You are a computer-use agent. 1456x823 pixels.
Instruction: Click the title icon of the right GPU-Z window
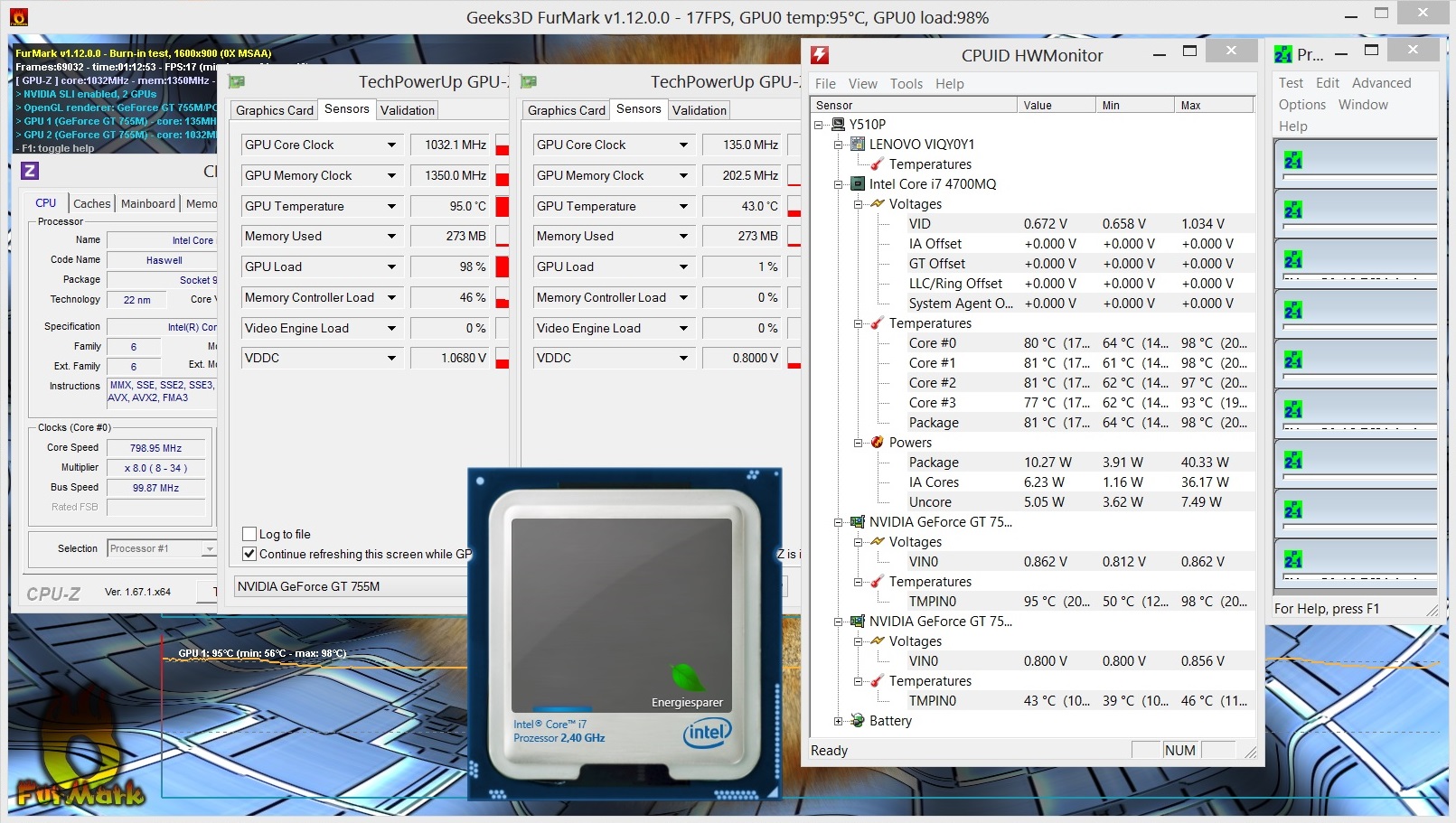coord(529,82)
